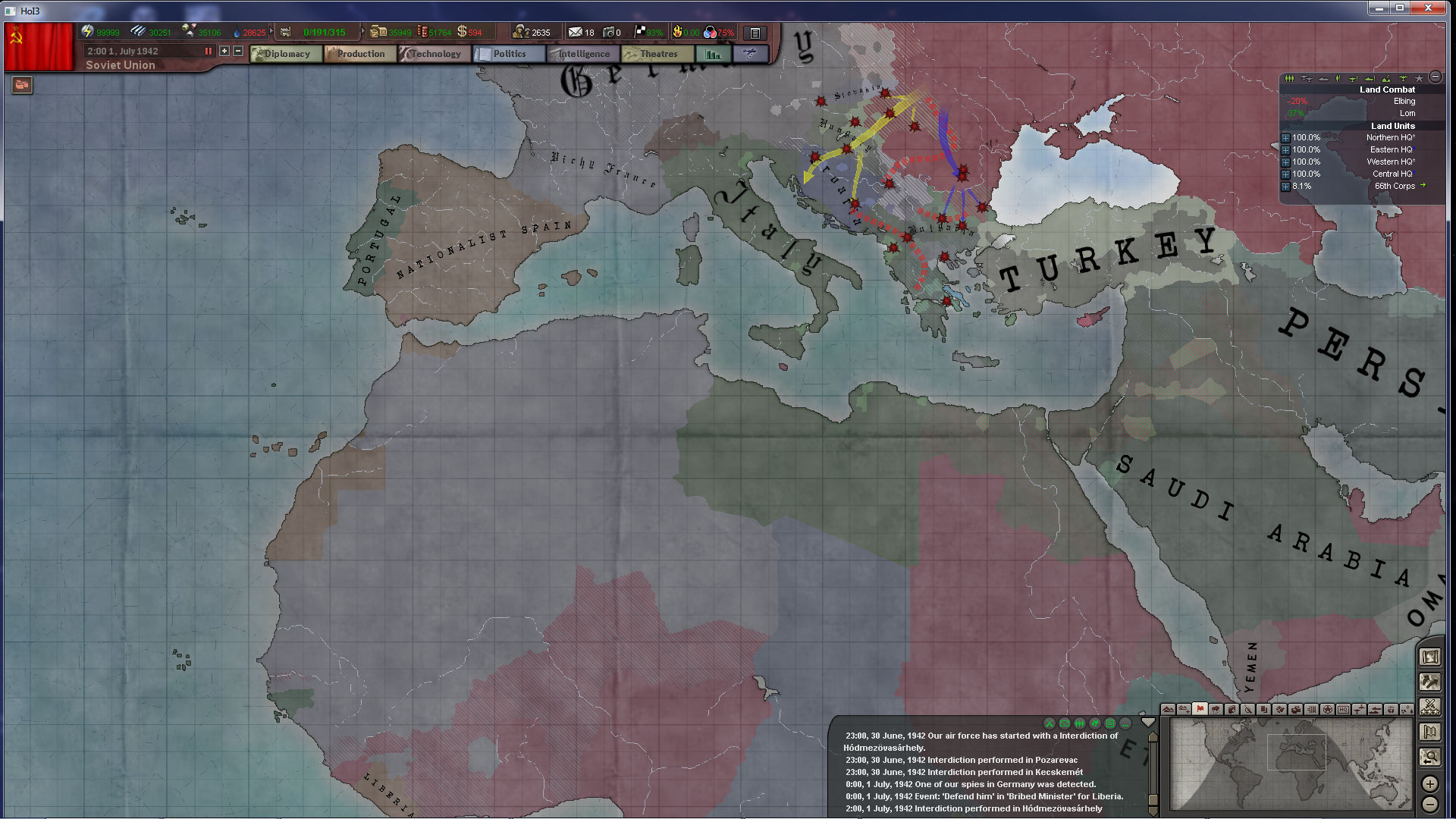Toggle the star outliner filter icon
Image resolution: width=1456 pixels, height=819 pixels.
point(1419,78)
